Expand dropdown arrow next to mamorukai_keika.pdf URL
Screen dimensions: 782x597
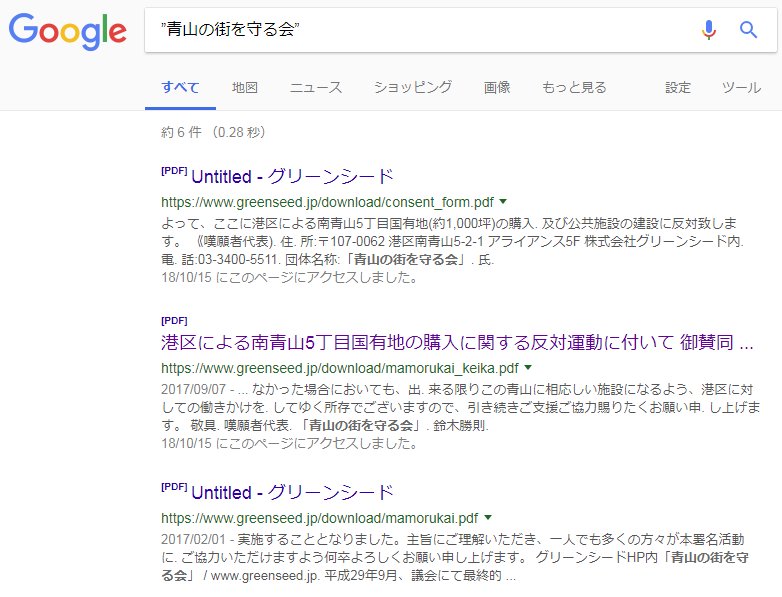click(528, 368)
